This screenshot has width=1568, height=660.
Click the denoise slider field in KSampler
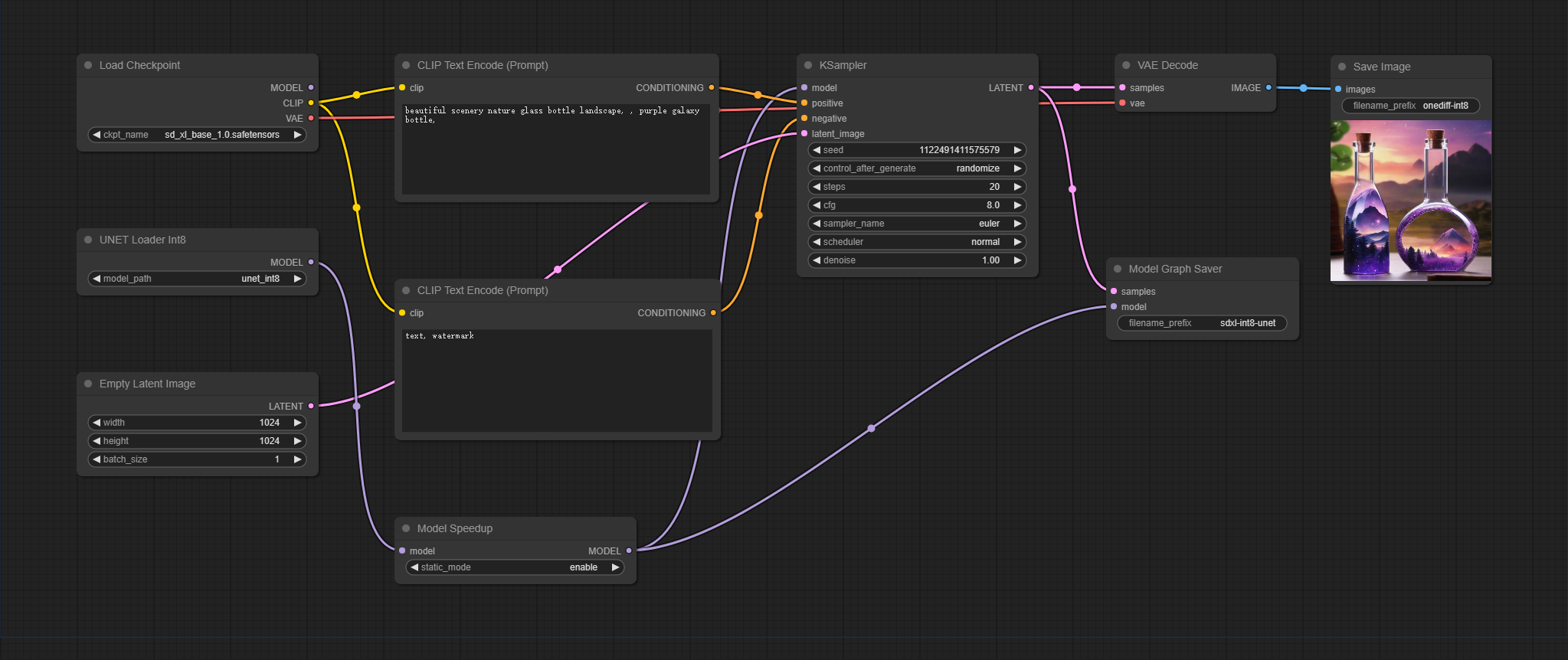(917, 260)
